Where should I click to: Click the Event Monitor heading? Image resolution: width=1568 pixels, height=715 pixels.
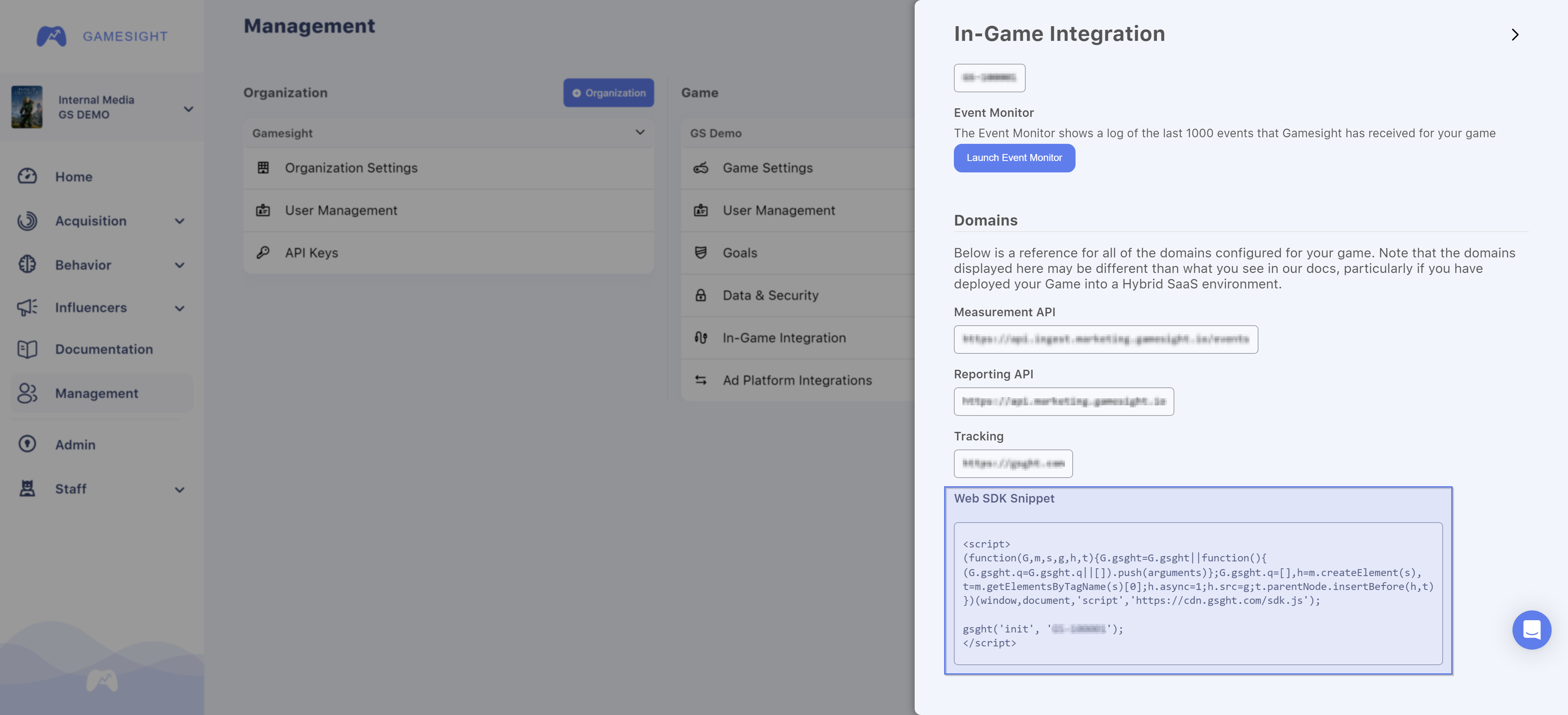[993, 113]
